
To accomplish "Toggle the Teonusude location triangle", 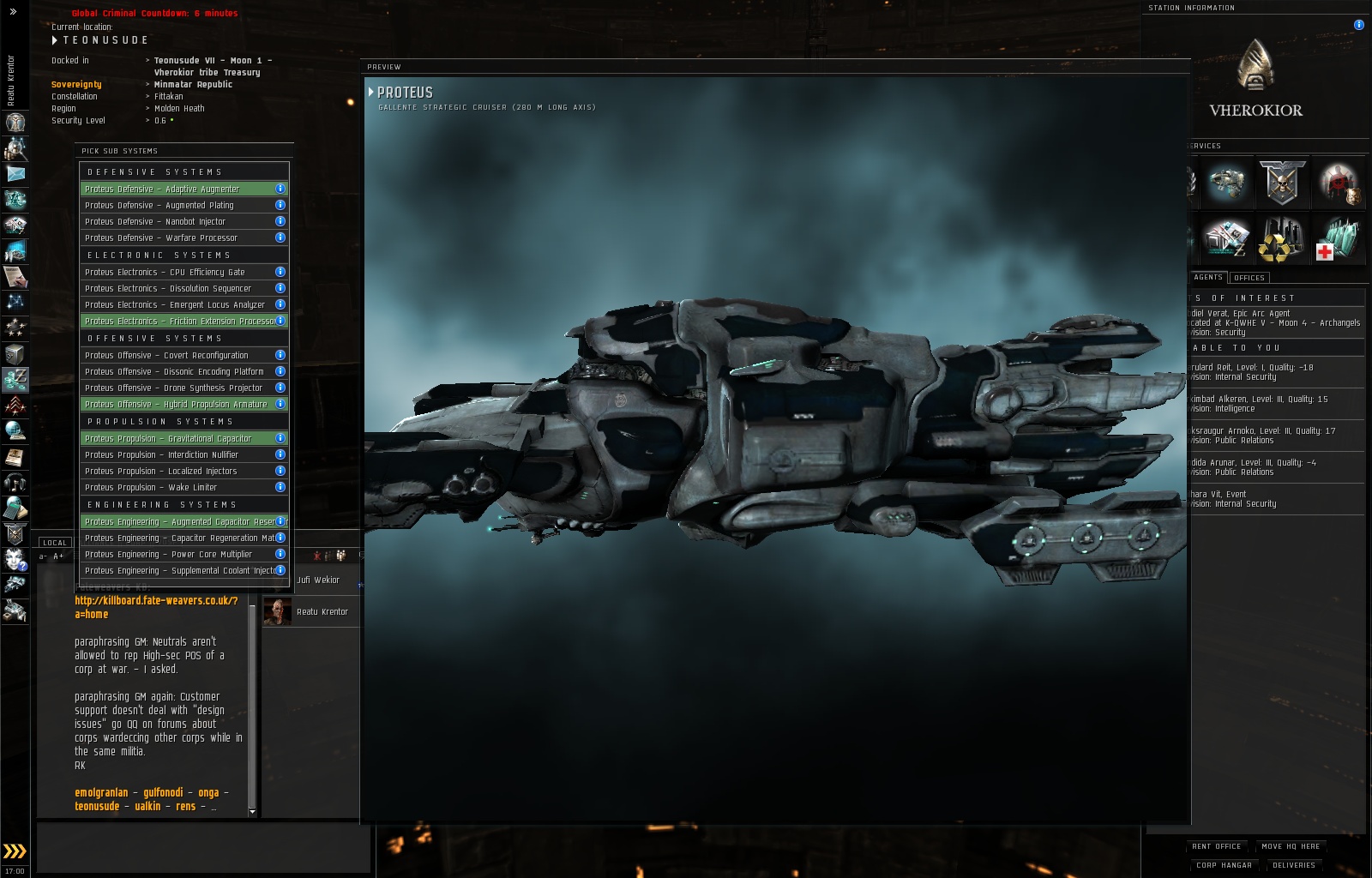I will [x=55, y=40].
